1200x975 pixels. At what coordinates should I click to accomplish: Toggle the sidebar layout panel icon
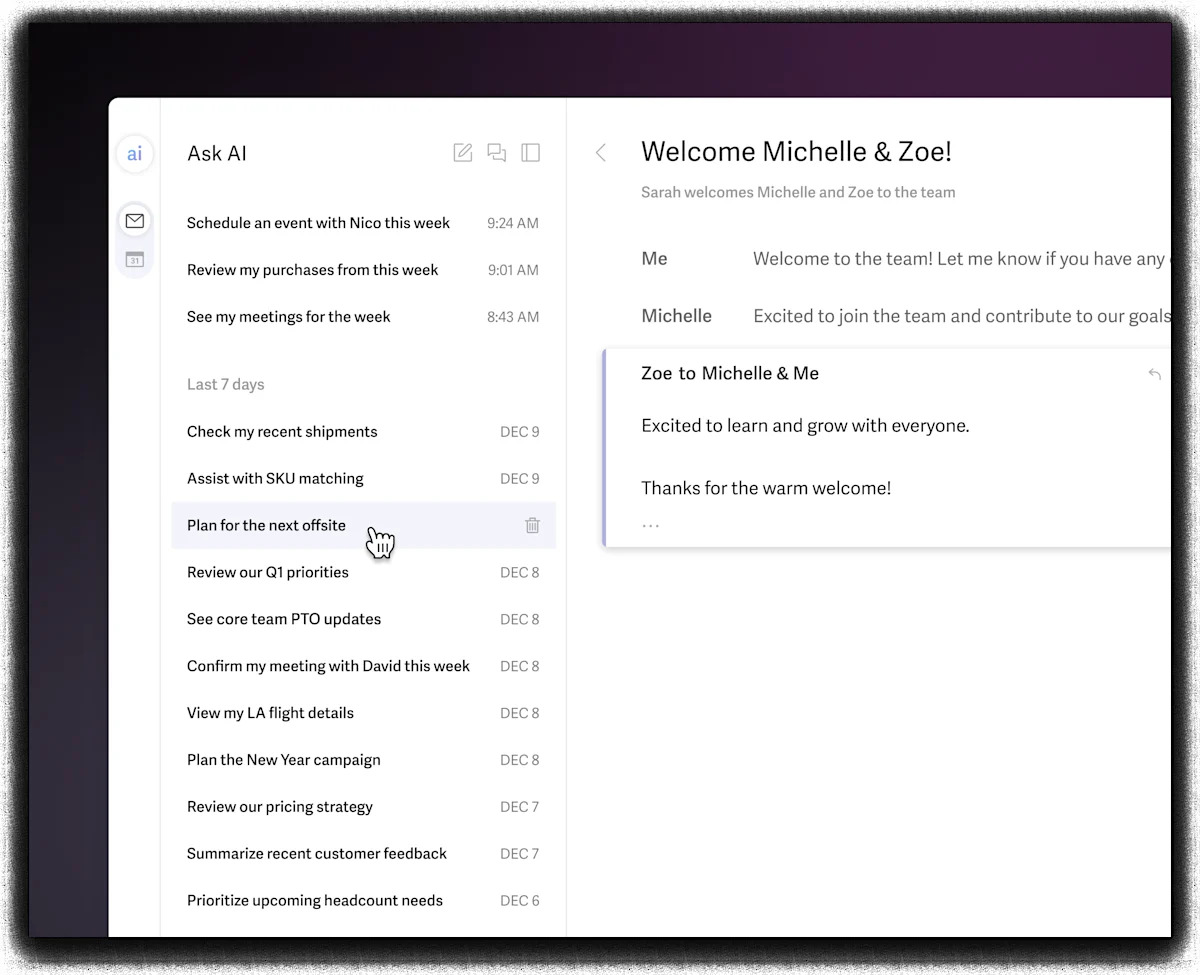pyautogui.click(x=530, y=152)
